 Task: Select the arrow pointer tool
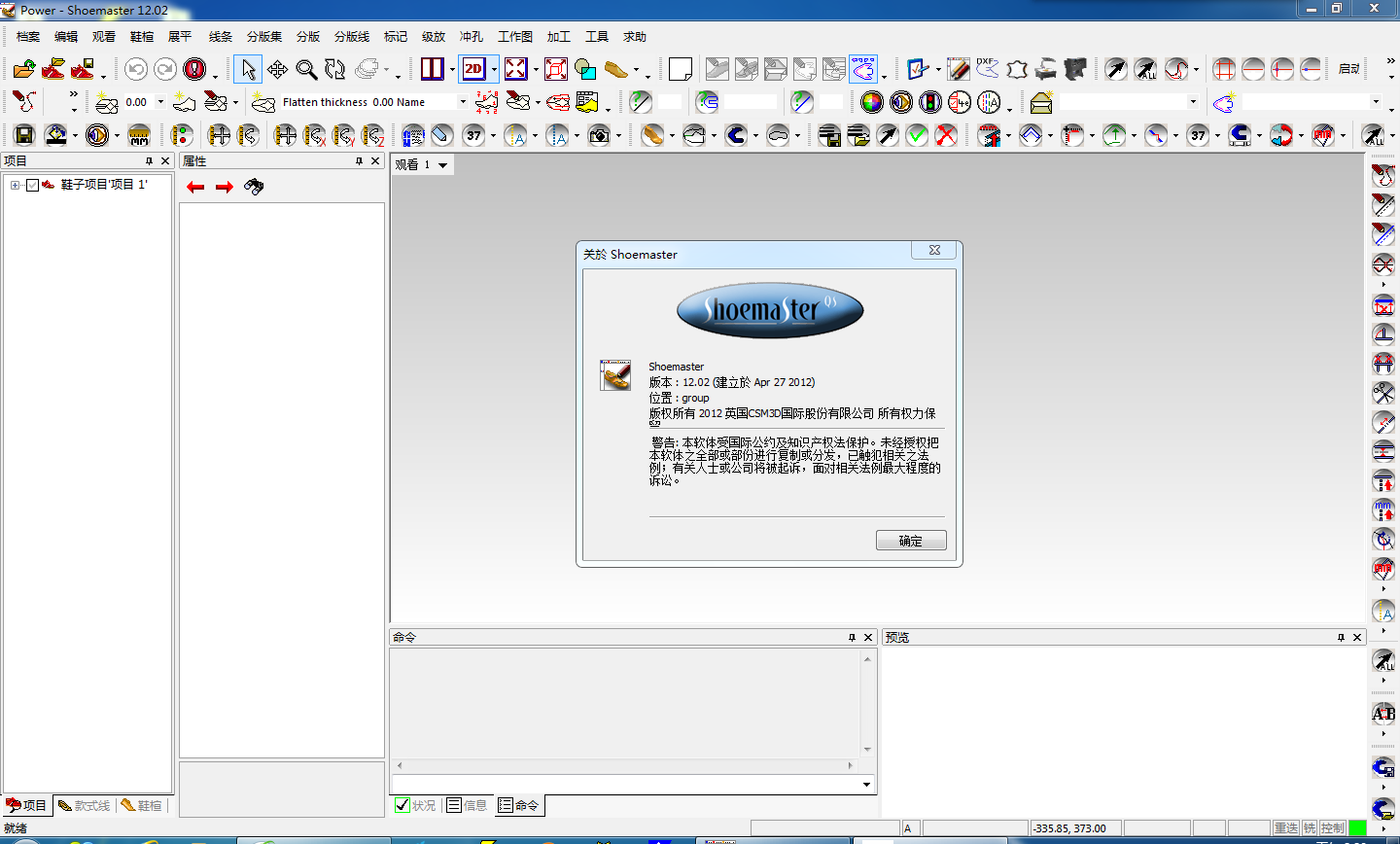pyautogui.click(x=248, y=69)
